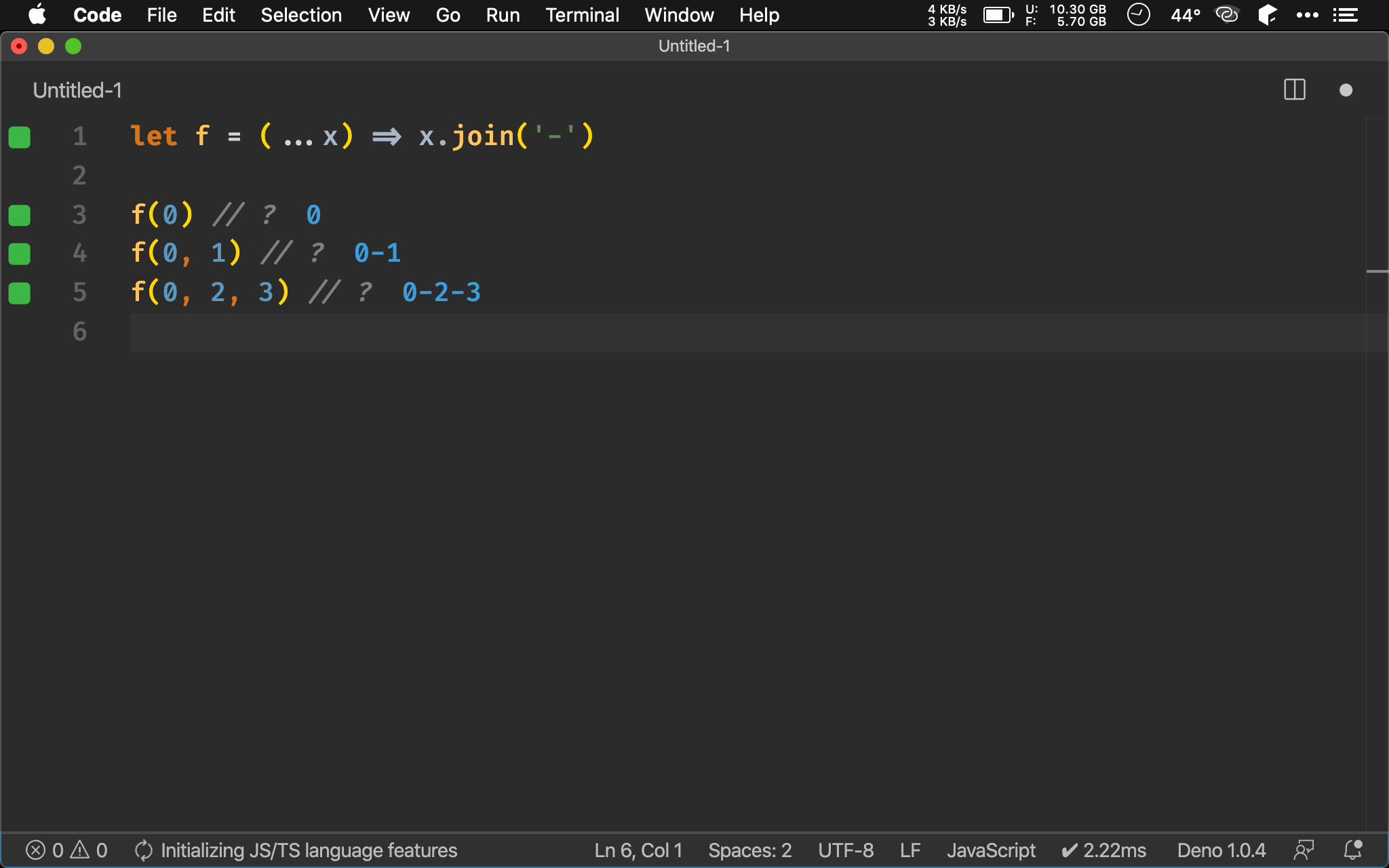Click green coverage square on line 5
The image size is (1389, 868).
tap(20, 294)
